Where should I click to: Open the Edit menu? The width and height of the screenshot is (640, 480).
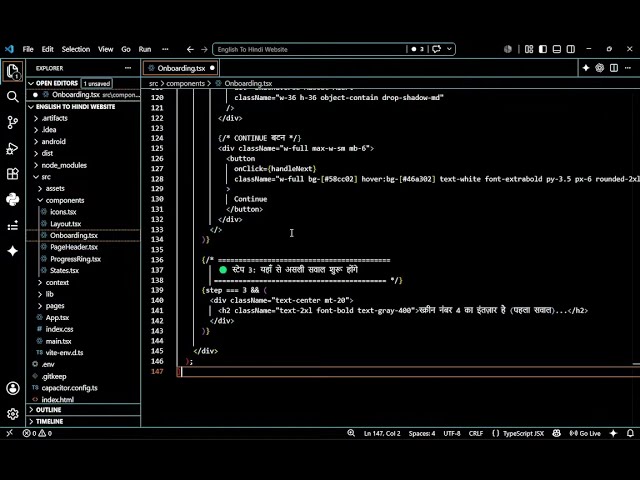[47, 49]
